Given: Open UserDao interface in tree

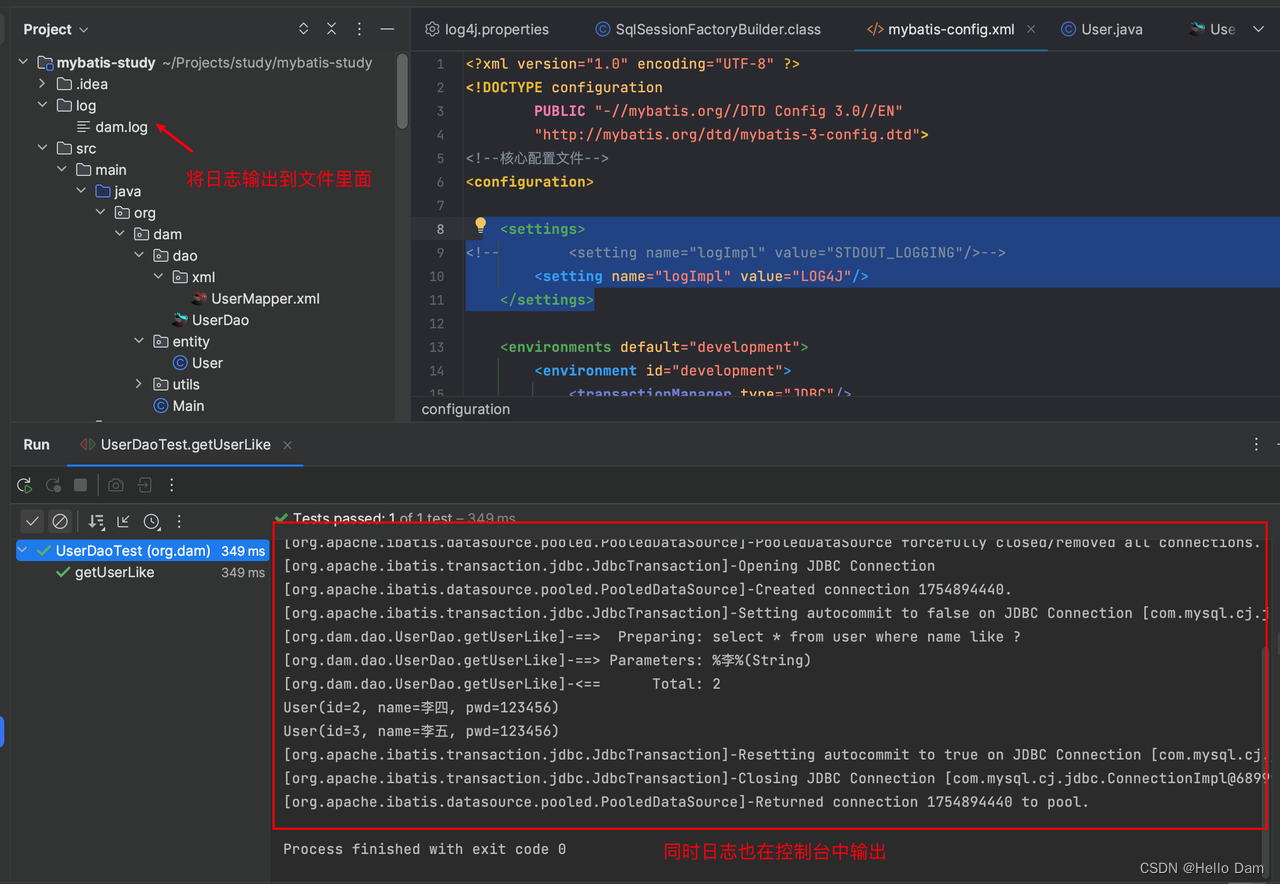Looking at the screenshot, I should tap(210, 320).
